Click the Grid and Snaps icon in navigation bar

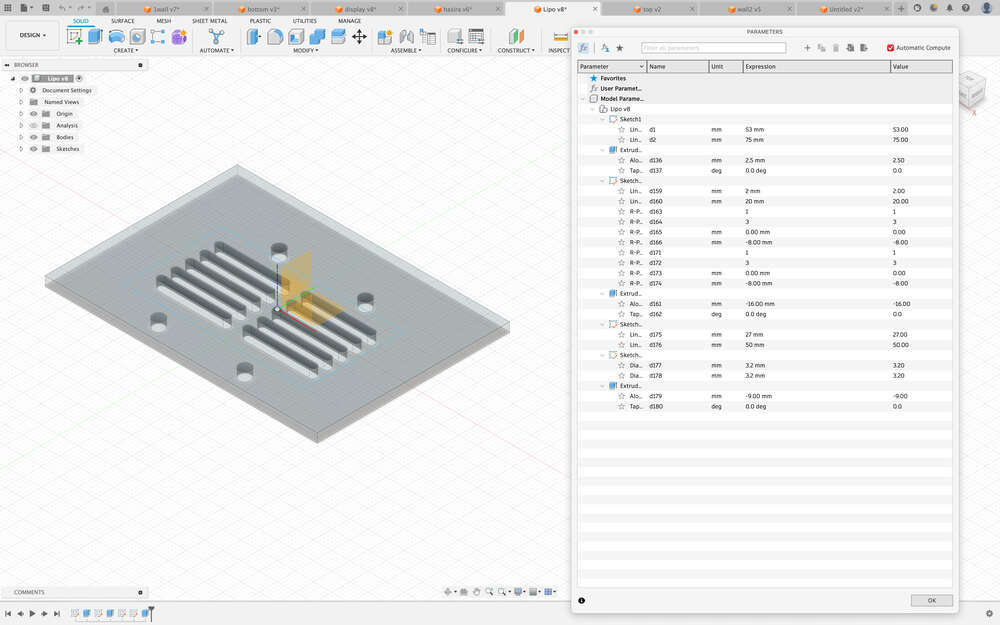(549, 592)
